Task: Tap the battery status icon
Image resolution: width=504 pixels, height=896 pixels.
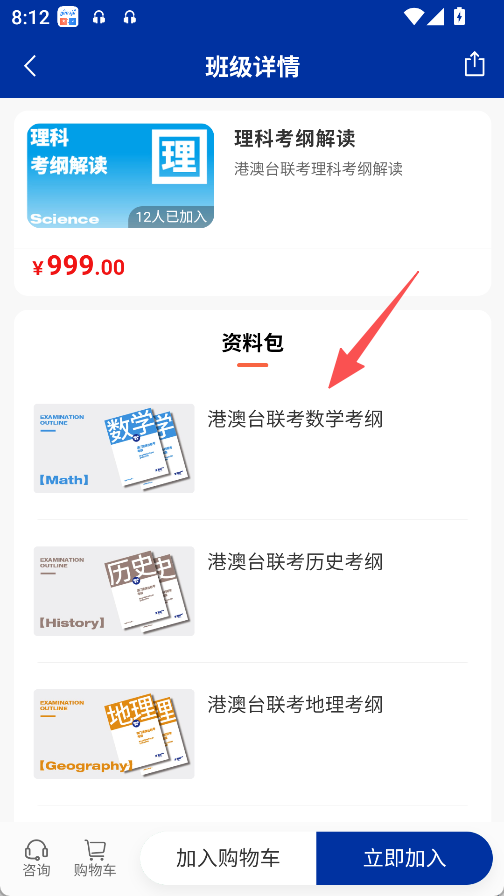Action: click(x=459, y=17)
